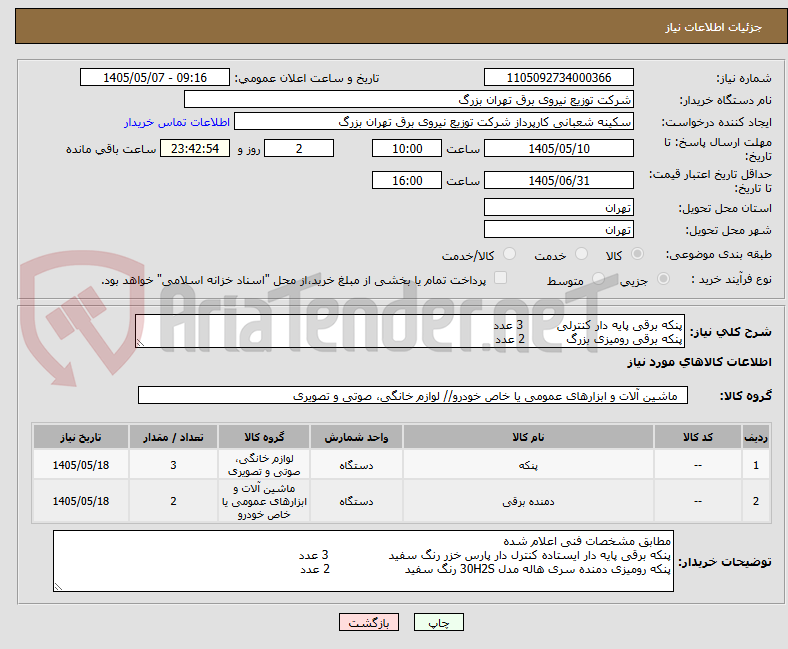The image size is (788, 649).
Task: Select the کالا radio button
Action: click(637, 254)
